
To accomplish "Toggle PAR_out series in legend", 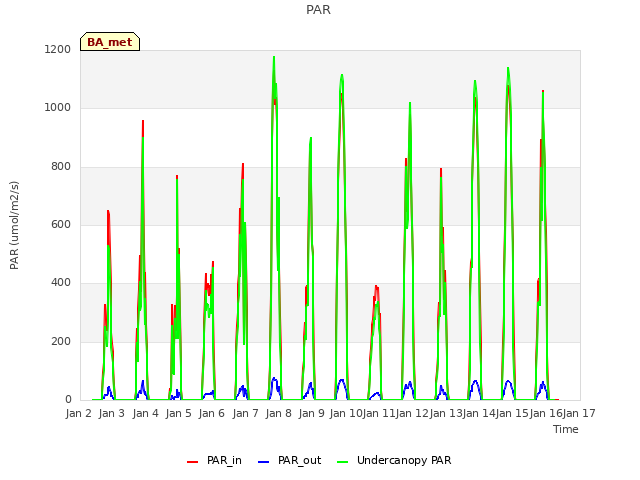I will [x=290, y=460].
